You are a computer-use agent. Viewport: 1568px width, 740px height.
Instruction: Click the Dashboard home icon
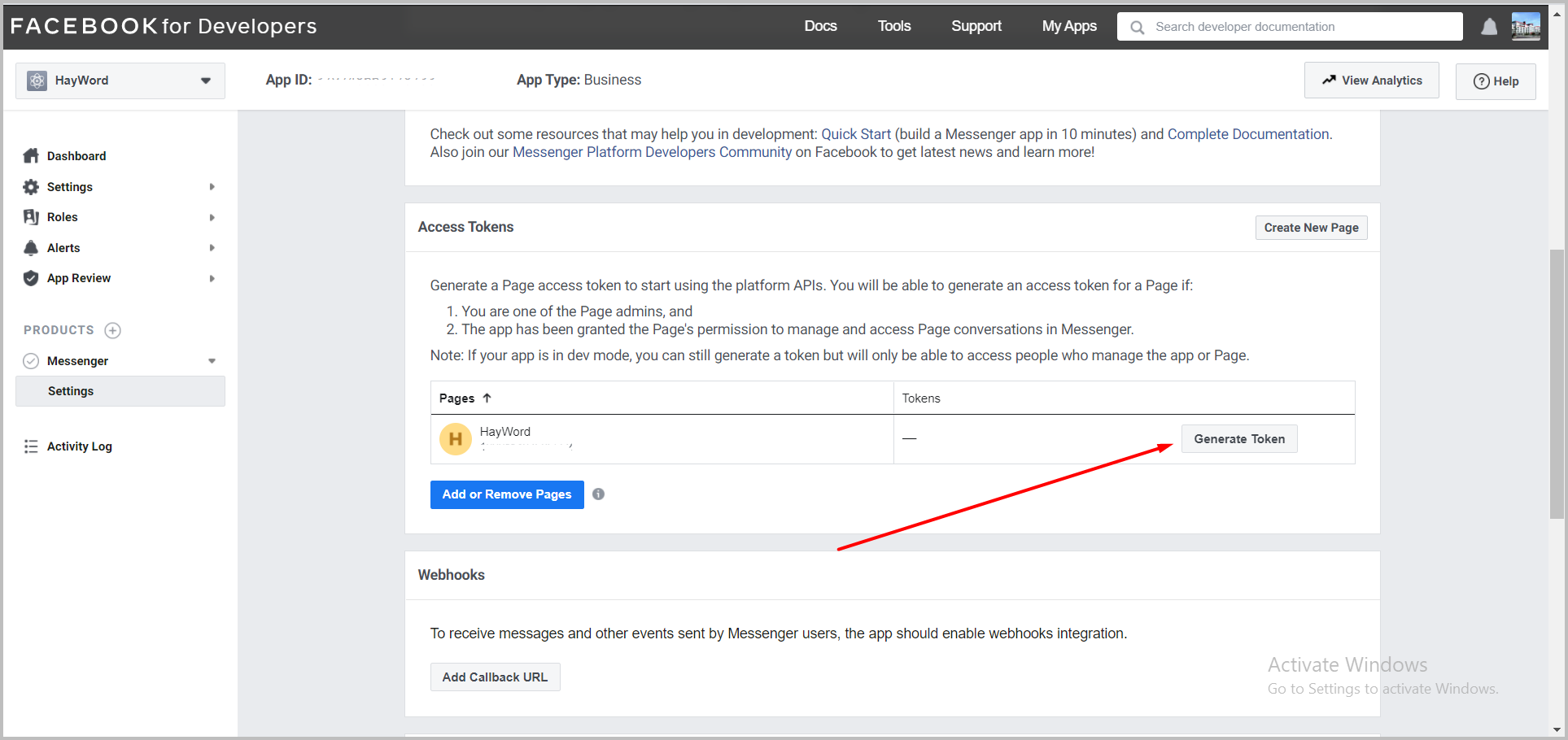pyautogui.click(x=31, y=155)
